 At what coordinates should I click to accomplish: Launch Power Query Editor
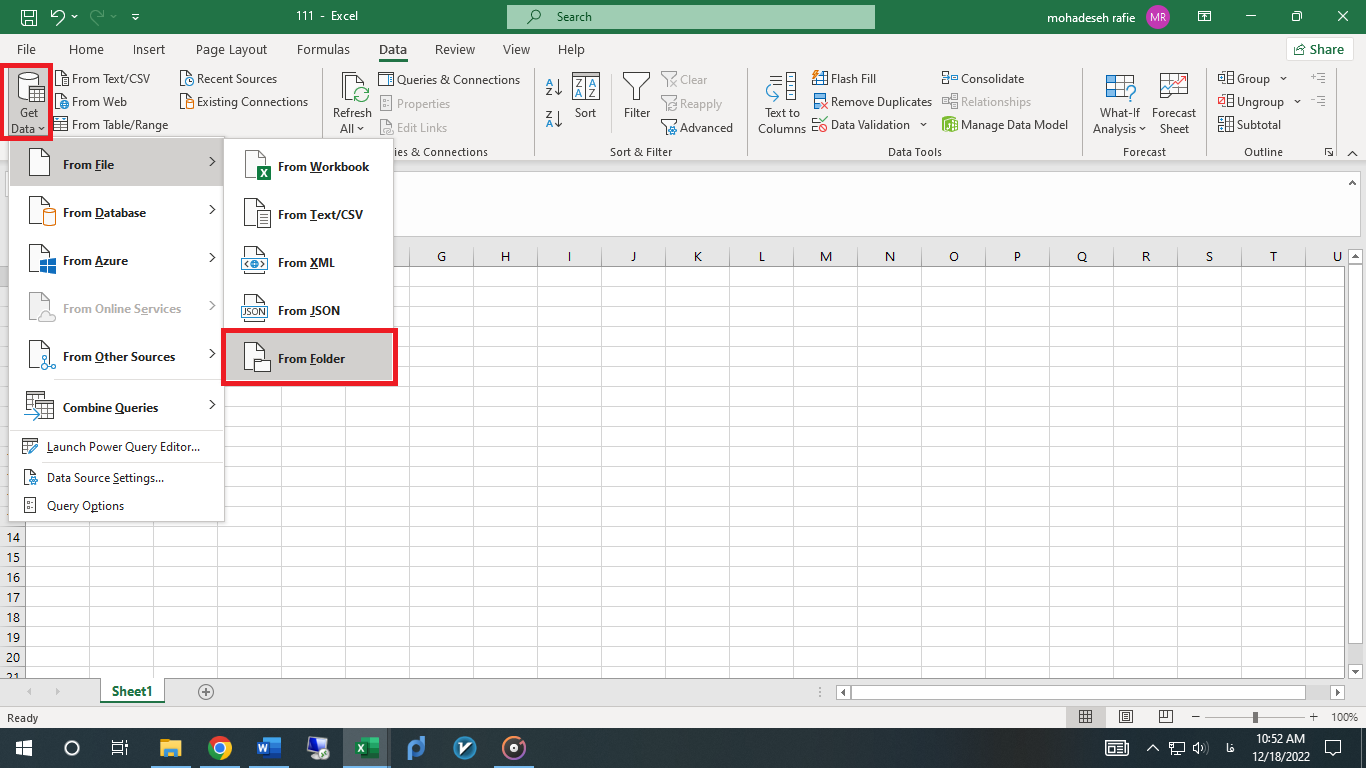[117, 447]
